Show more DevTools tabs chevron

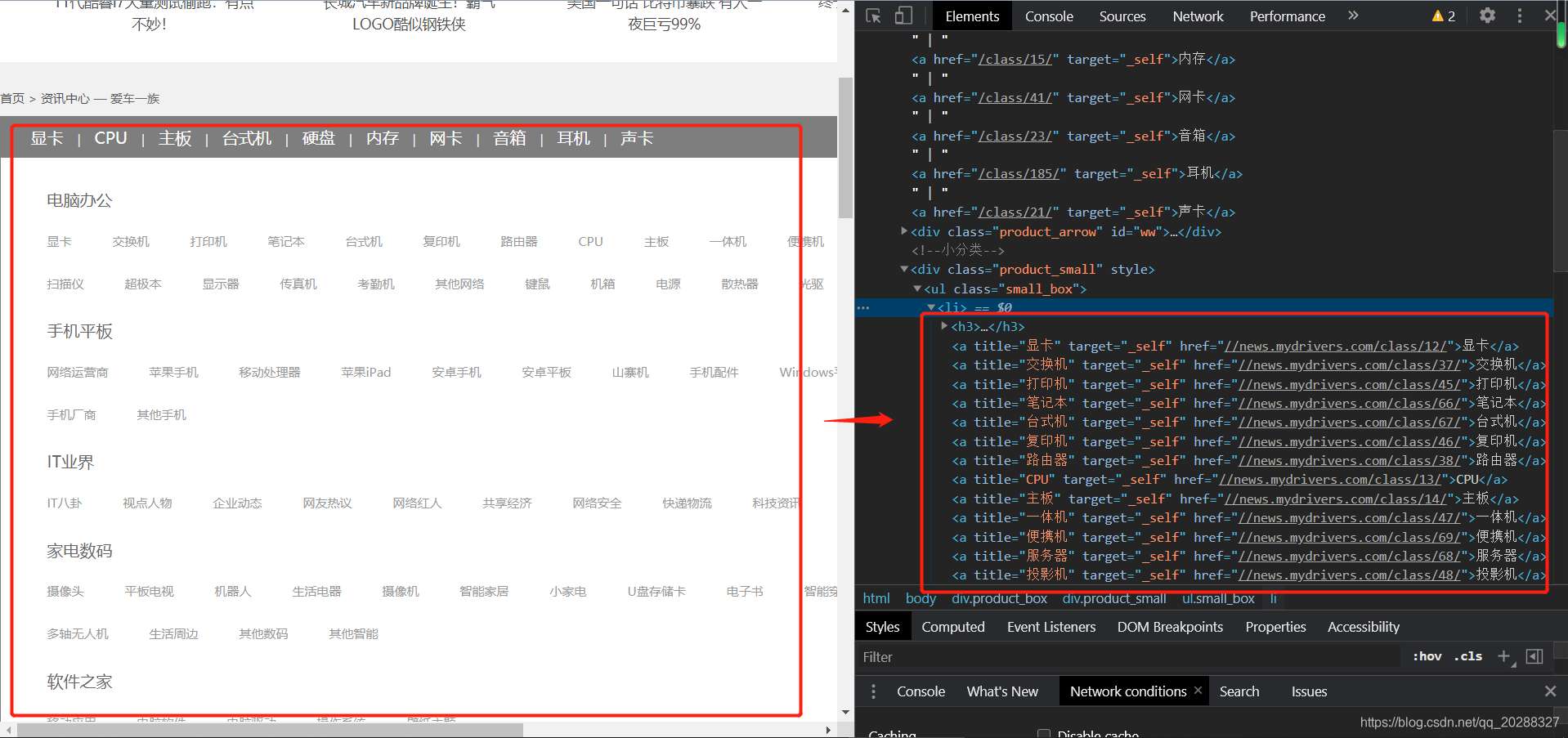[x=1353, y=16]
